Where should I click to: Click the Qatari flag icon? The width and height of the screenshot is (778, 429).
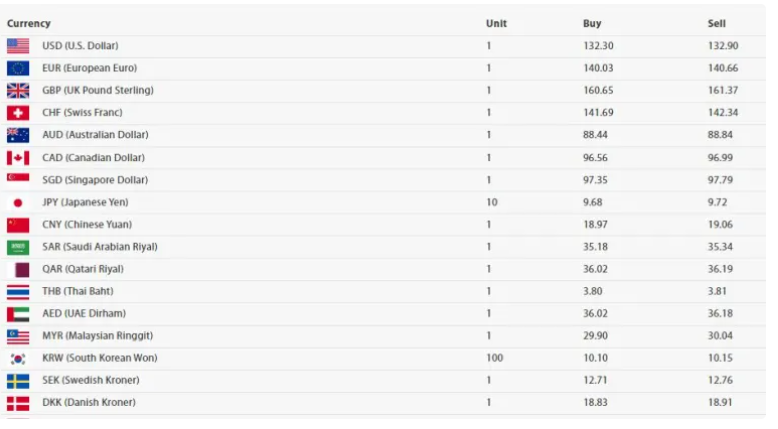pos(18,269)
